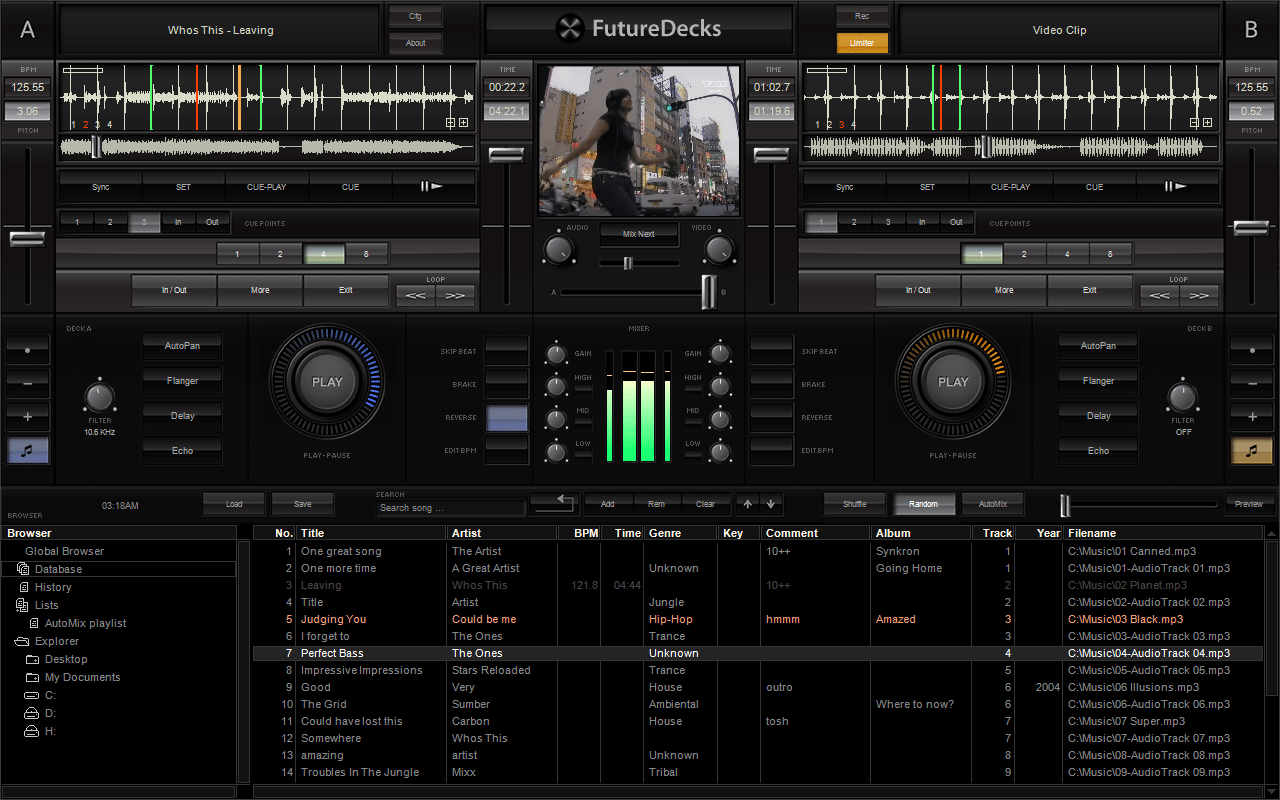1280x800 pixels.
Task: Click Mix Next button
Action: (x=639, y=234)
